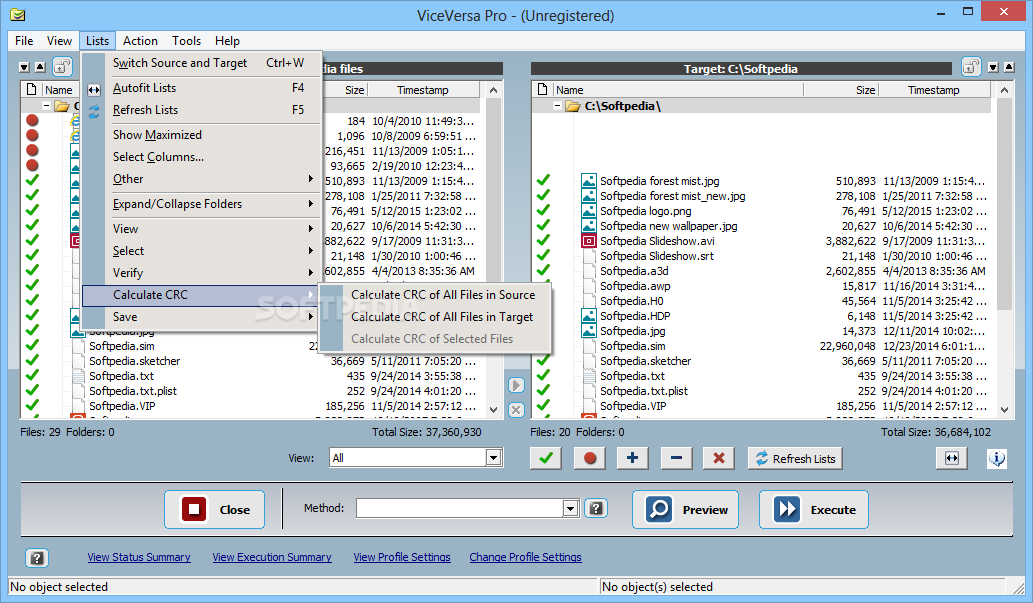Open the View filter dropdown
The image size is (1033, 603).
click(493, 457)
